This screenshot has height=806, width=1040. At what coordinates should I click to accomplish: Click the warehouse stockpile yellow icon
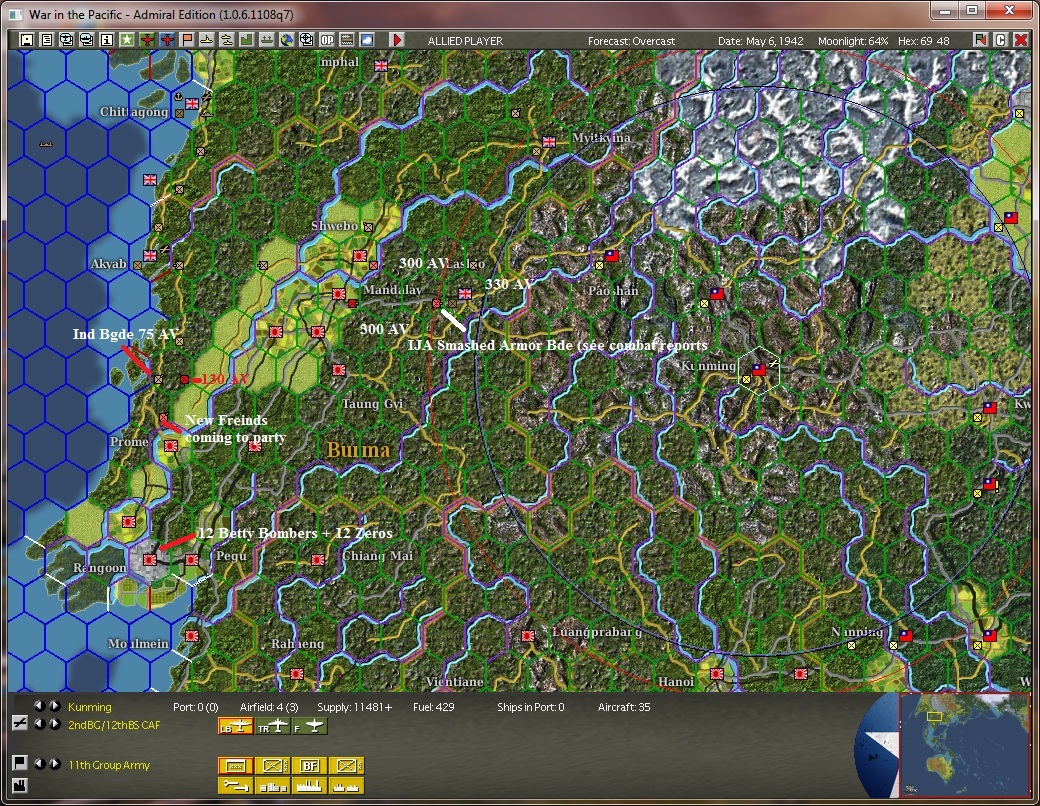[273, 785]
